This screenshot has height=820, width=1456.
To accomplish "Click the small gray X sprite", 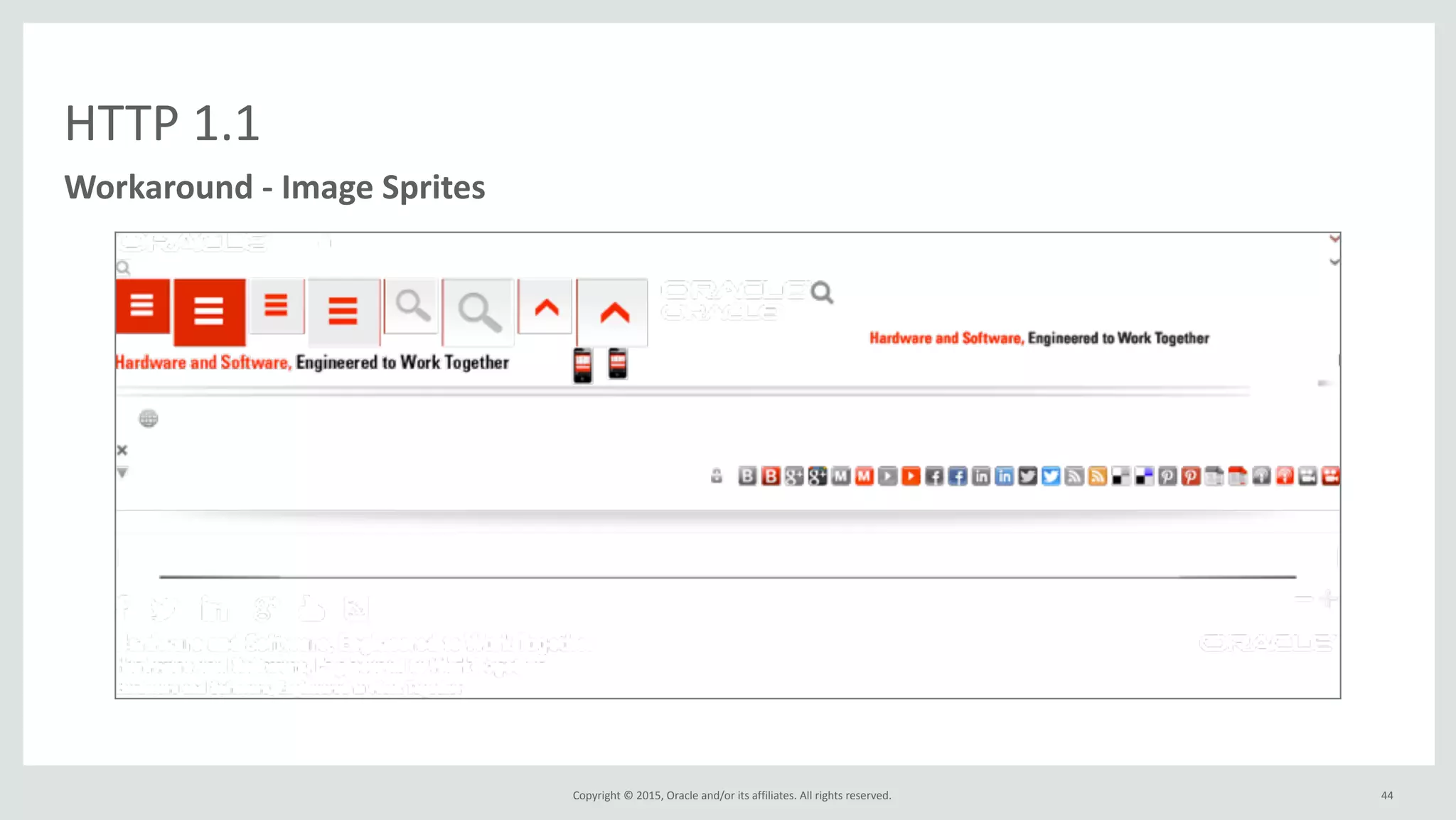I will [122, 450].
